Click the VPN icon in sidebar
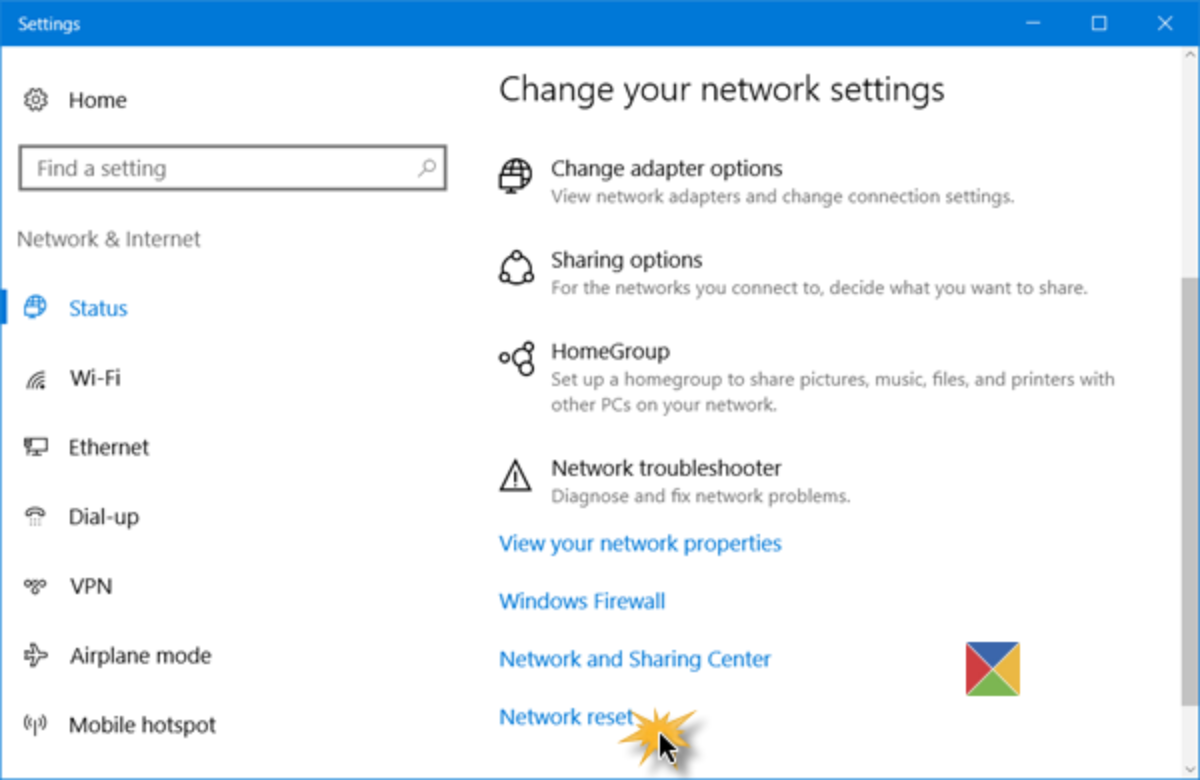Viewport: 1200px width, 780px height. tap(36, 586)
